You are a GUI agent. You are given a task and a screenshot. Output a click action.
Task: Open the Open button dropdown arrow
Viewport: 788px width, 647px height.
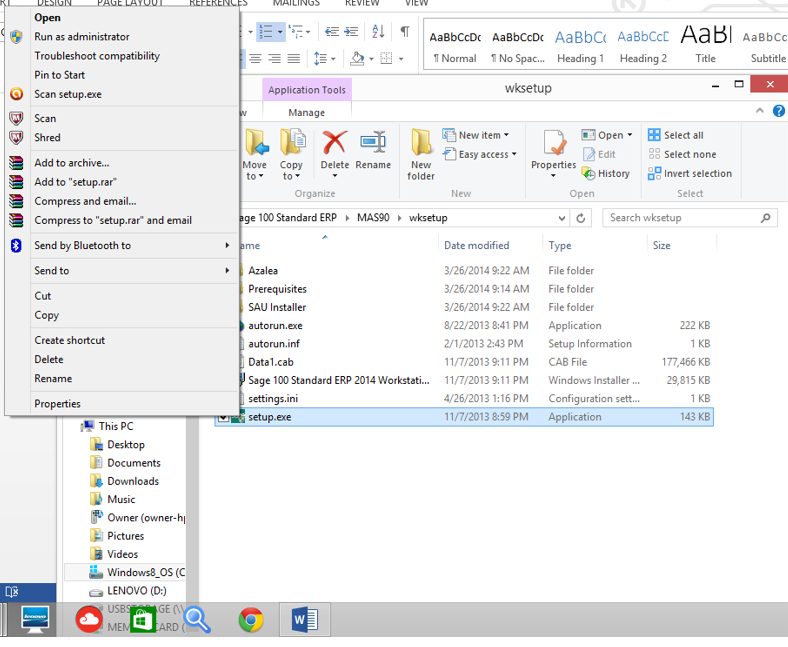pyautogui.click(x=630, y=135)
